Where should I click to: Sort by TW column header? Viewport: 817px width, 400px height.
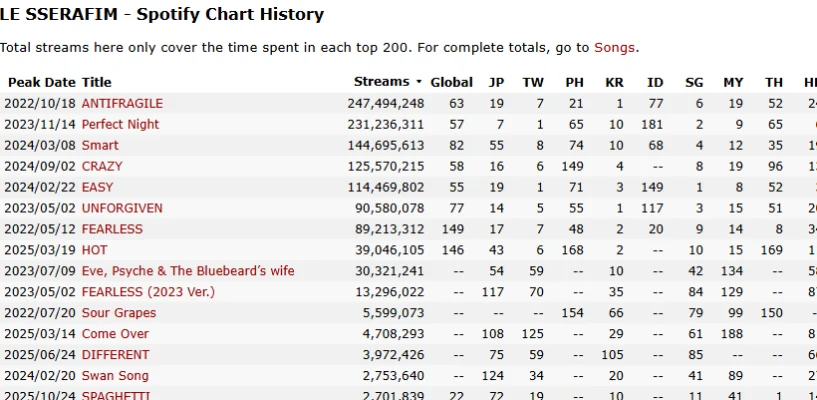(x=535, y=82)
